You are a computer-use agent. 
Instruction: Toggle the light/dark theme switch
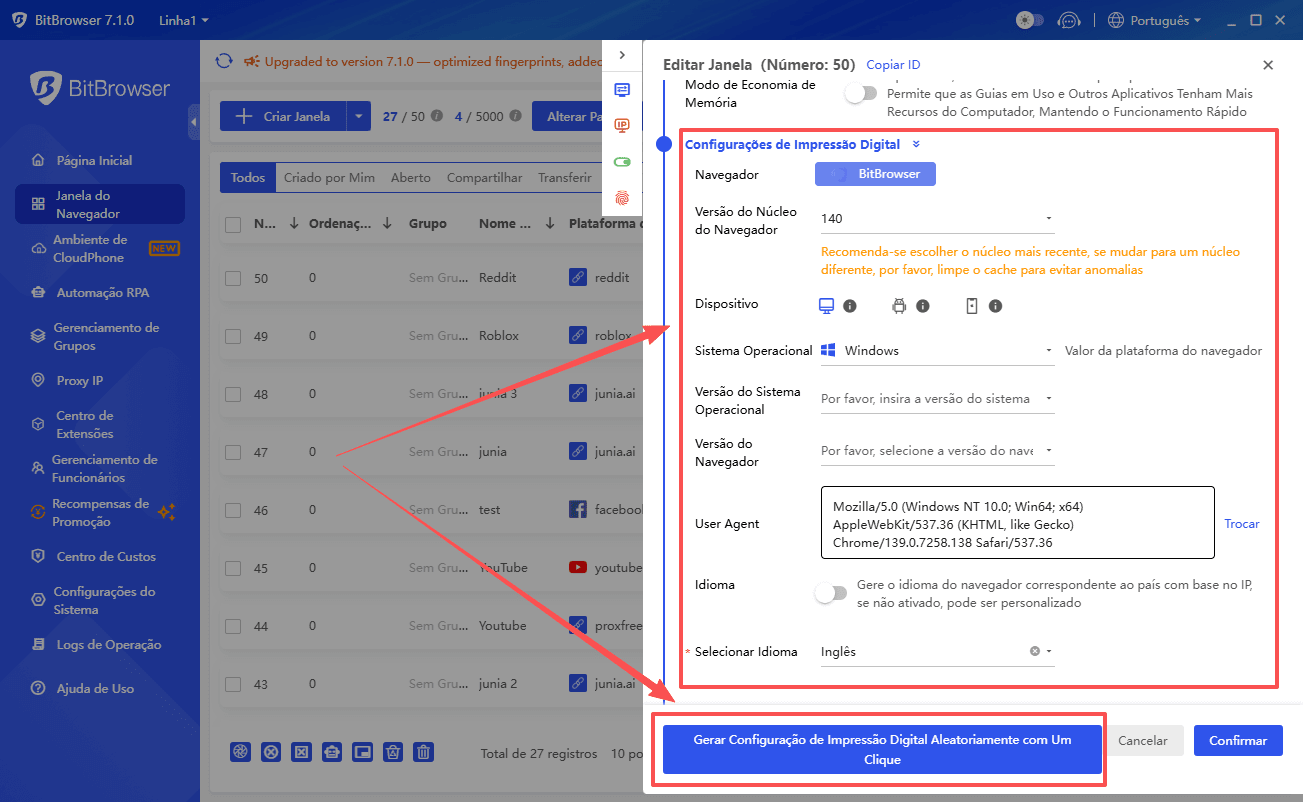pos(1030,20)
